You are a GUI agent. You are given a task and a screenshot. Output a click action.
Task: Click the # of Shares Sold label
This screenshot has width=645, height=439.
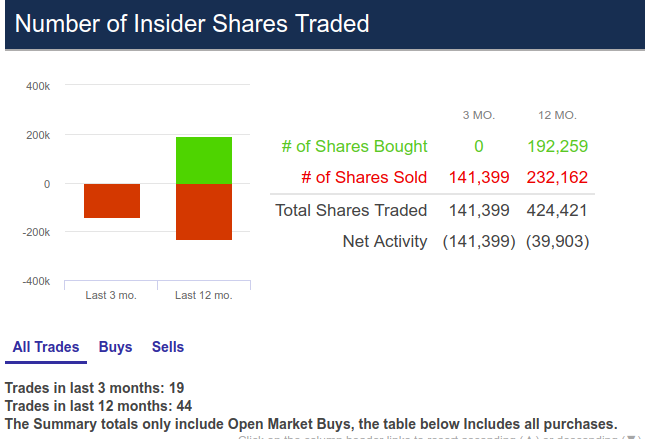point(364,177)
